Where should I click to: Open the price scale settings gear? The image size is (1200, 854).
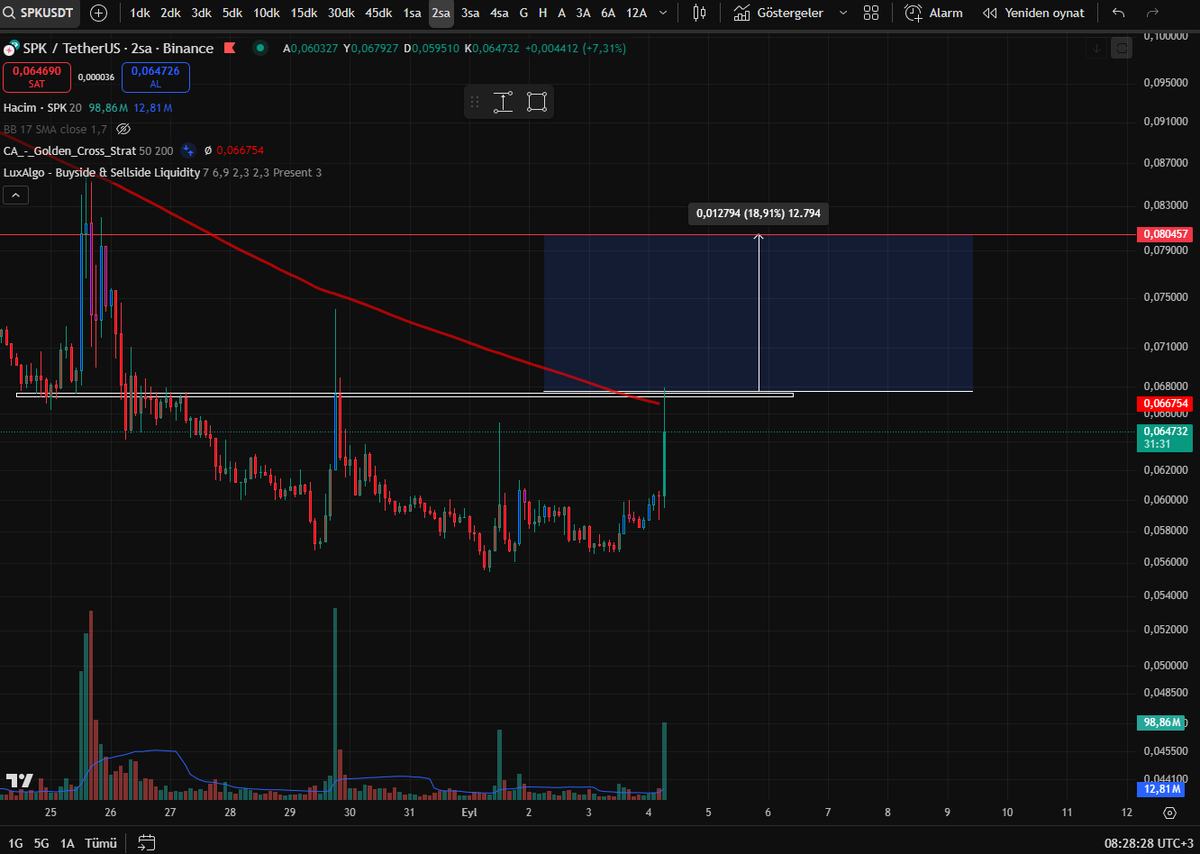coord(1169,813)
